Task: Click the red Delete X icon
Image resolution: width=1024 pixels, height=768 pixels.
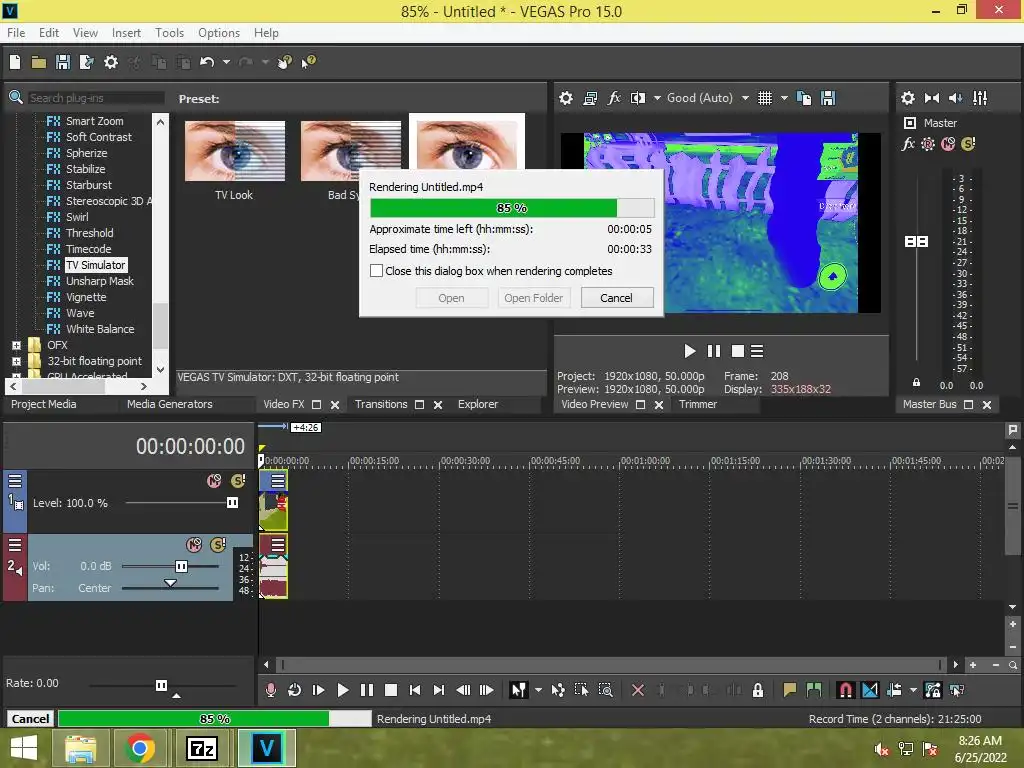Action: click(x=638, y=690)
